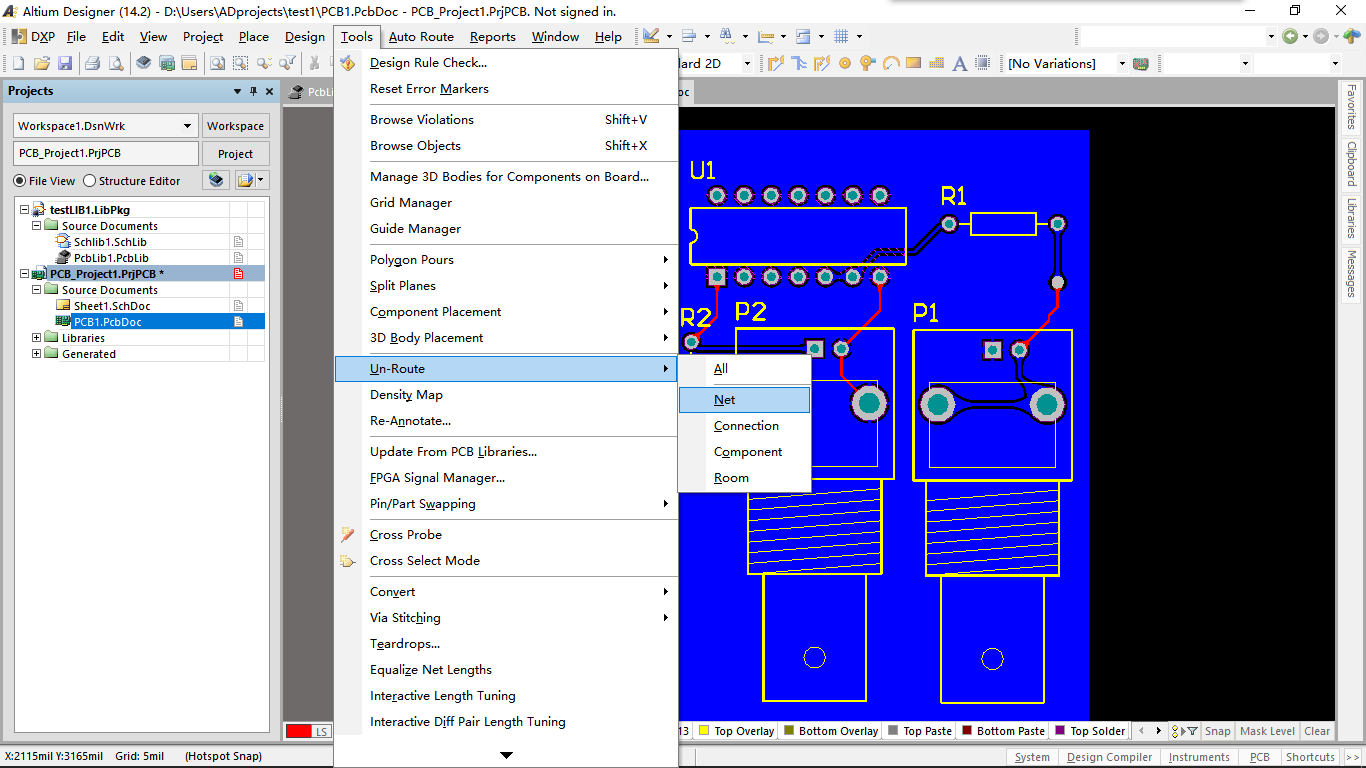Image resolution: width=1366 pixels, height=768 pixels.
Task: Open the Design Compiler panel button
Action: tap(1109, 757)
